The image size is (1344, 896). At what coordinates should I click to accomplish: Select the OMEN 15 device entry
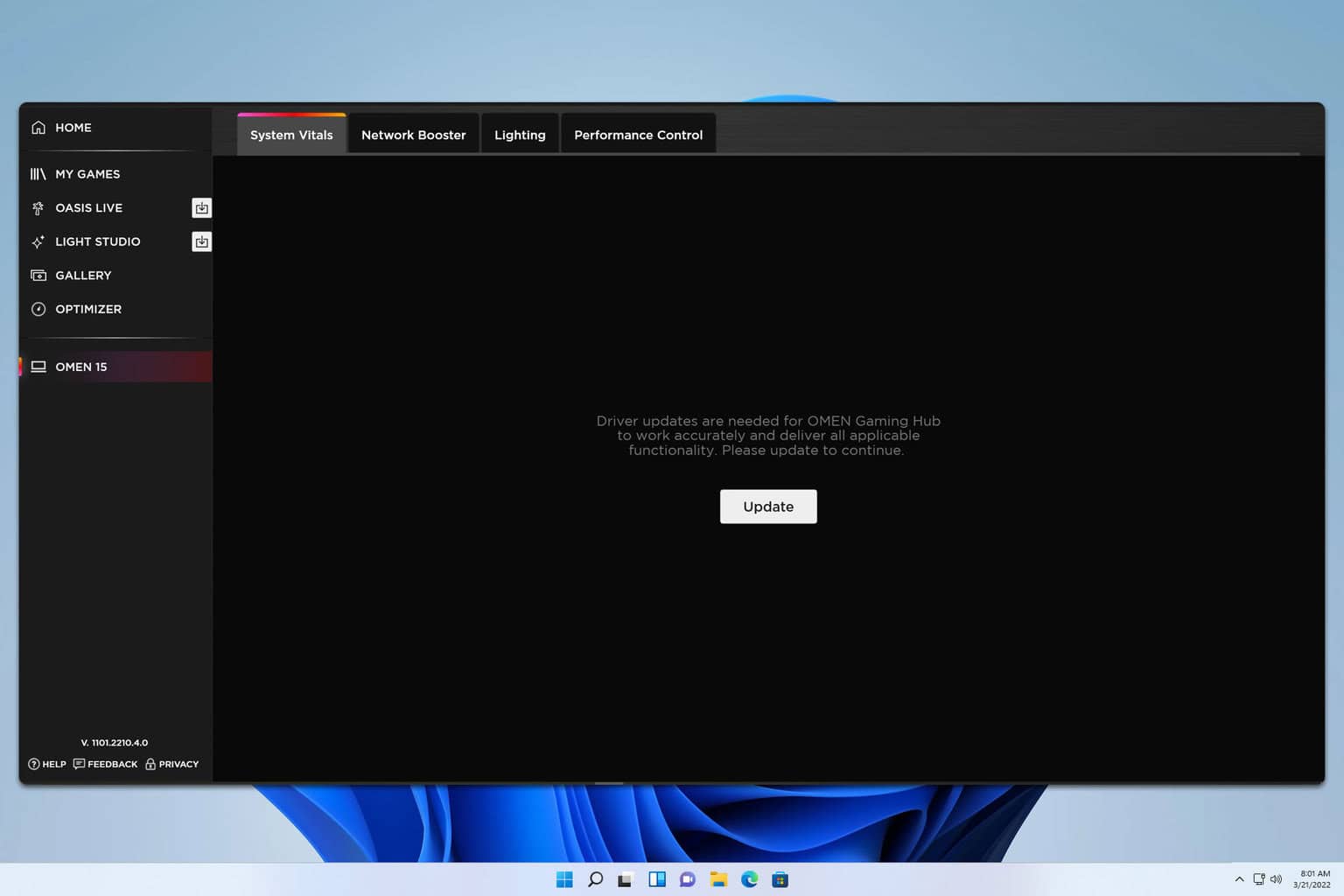tap(115, 367)
